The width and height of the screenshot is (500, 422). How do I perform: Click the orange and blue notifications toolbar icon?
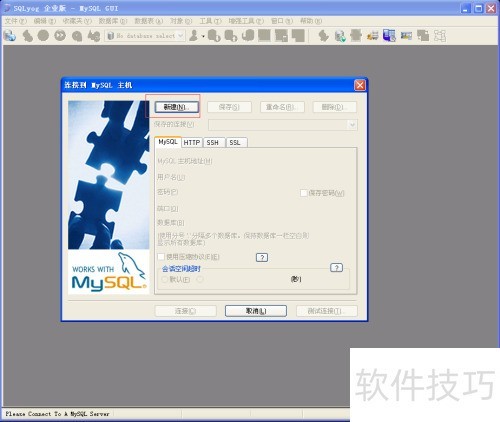(x=372, y=36)
